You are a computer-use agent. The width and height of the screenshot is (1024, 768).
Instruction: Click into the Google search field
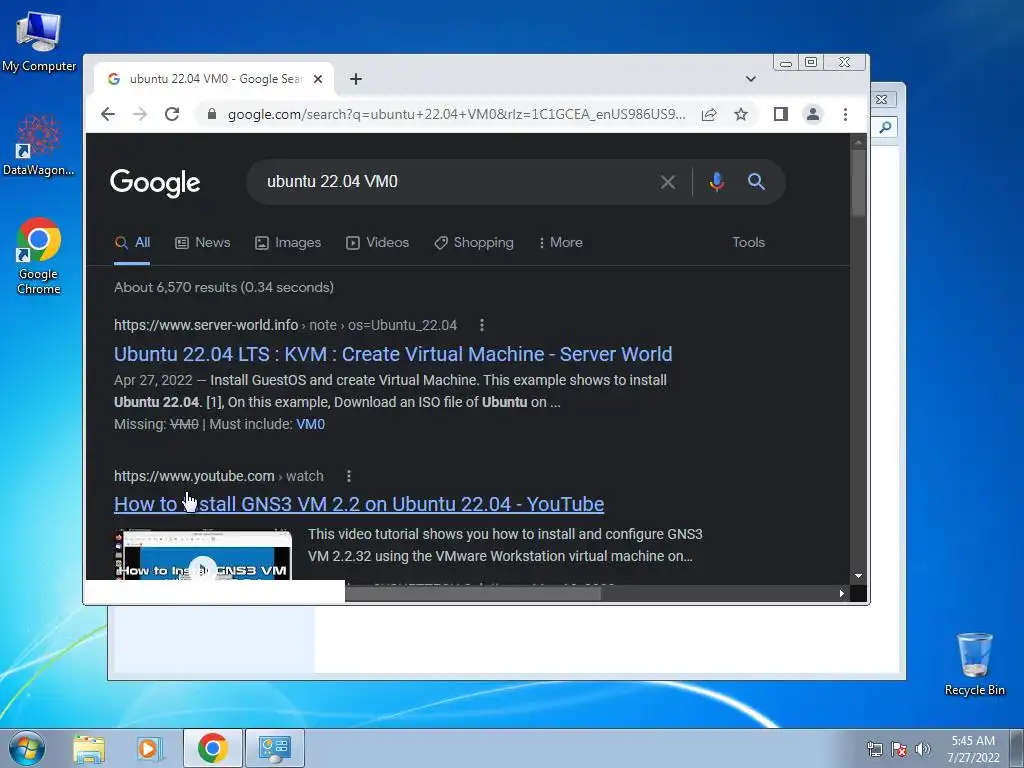[x=457, y=182]
